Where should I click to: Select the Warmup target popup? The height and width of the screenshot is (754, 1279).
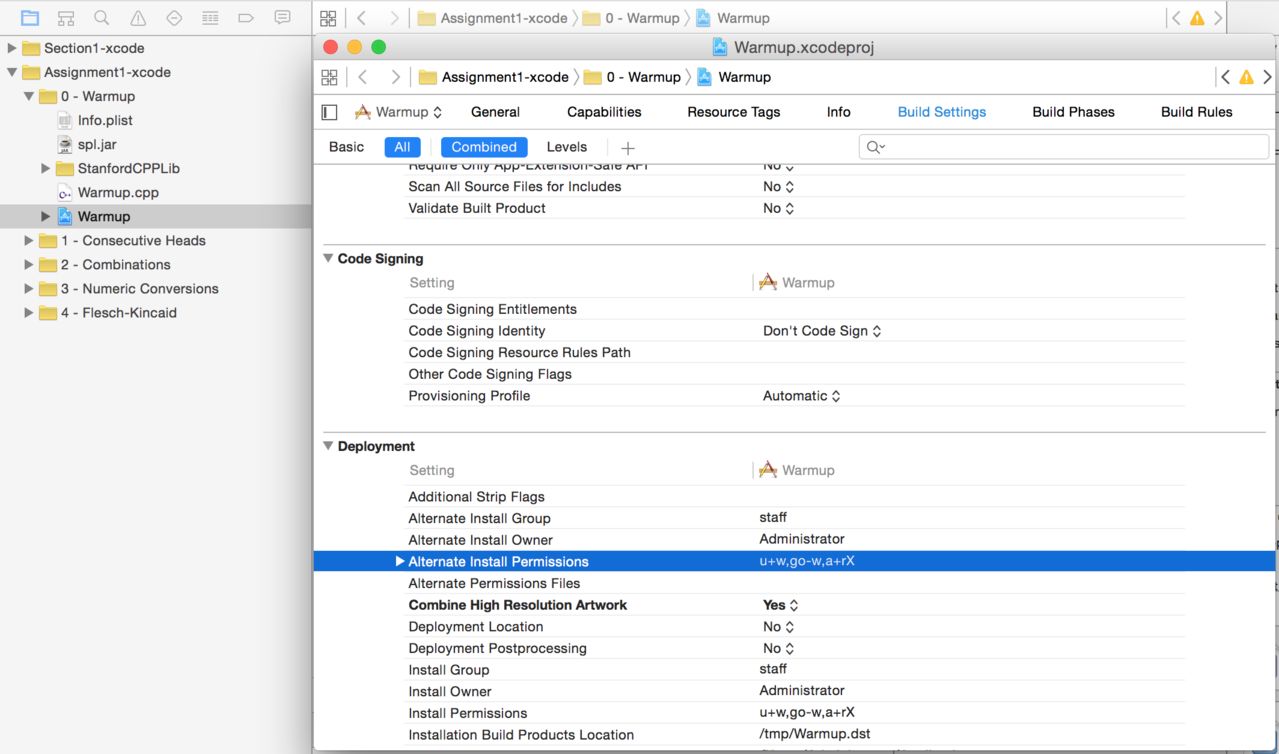[x=399, y=112]
